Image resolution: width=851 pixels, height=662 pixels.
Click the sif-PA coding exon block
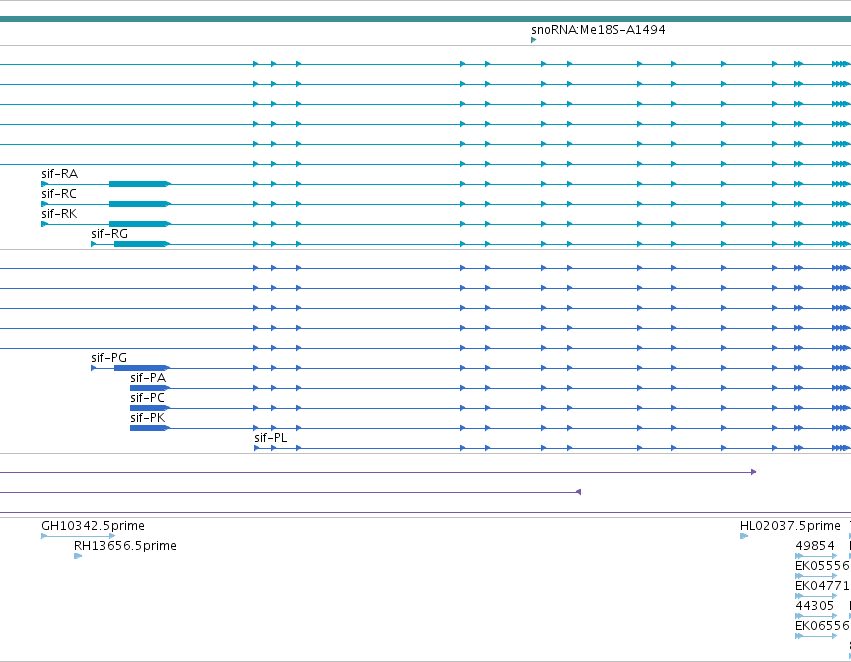(x=150, y=388)
